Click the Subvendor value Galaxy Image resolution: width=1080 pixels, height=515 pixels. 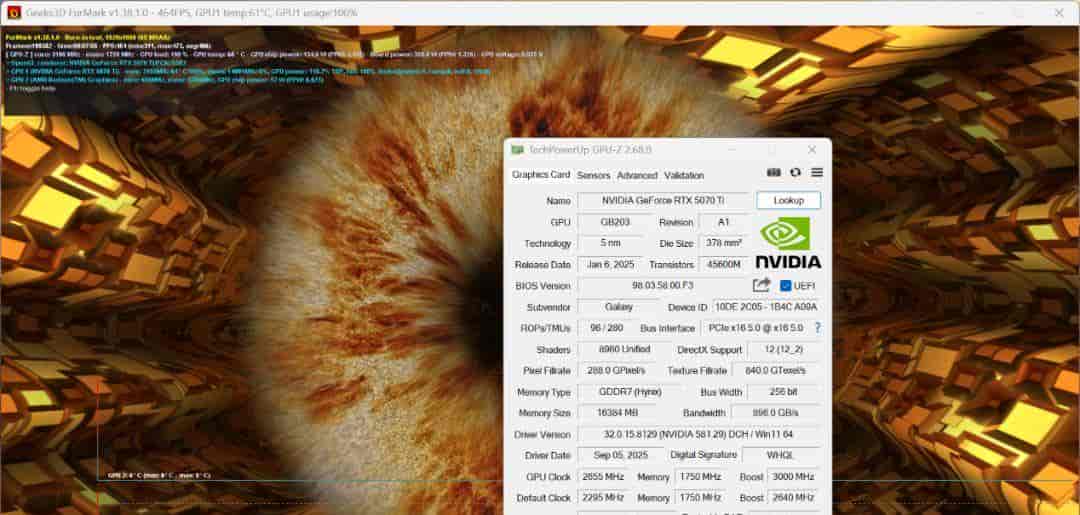pyautogui.click(x=619, y=307)
